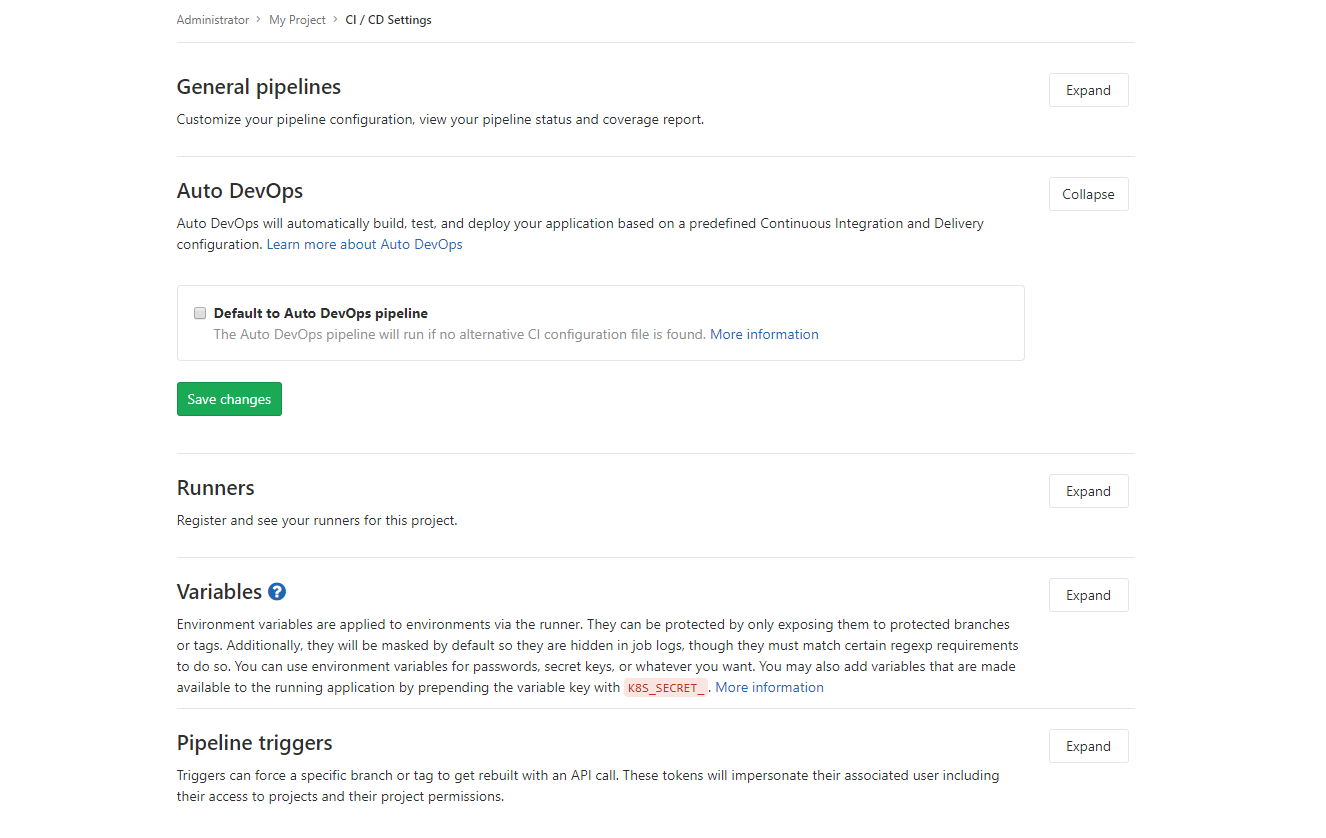The image size is (1326, 838).
Task: Click "More information" beside the Auto DevOps checkbox
Action: [x=764, y=333]
